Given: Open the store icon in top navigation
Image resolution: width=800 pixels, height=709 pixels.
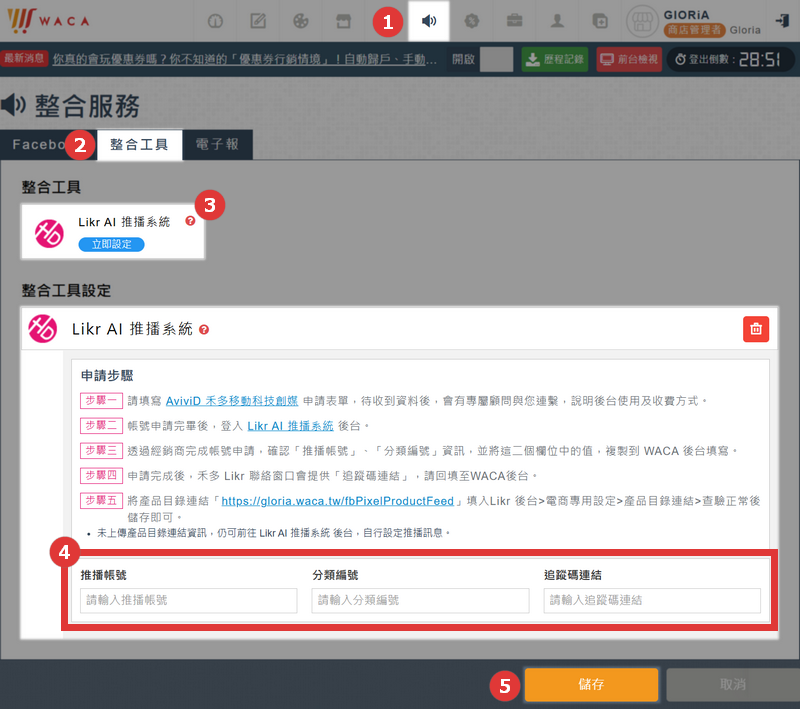Looking at the screenshot, I should [x=343, y=21].
